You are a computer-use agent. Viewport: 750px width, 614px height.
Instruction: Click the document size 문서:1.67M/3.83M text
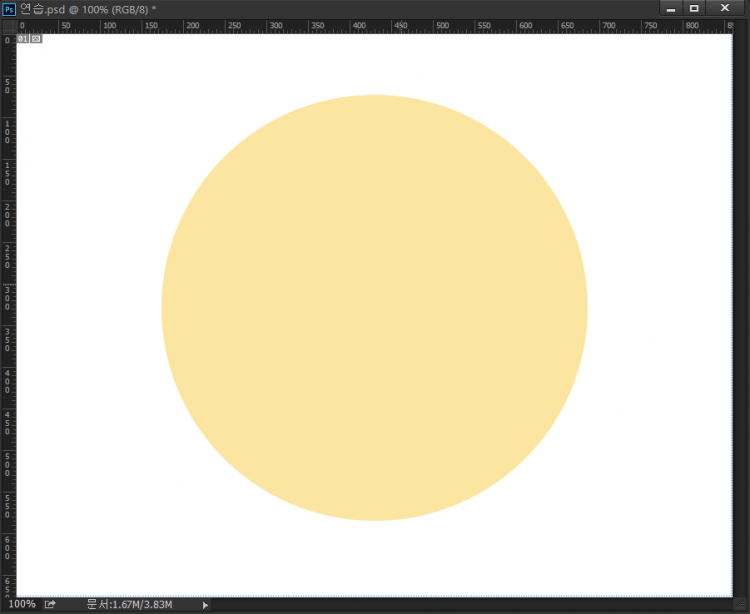point(130,604)
